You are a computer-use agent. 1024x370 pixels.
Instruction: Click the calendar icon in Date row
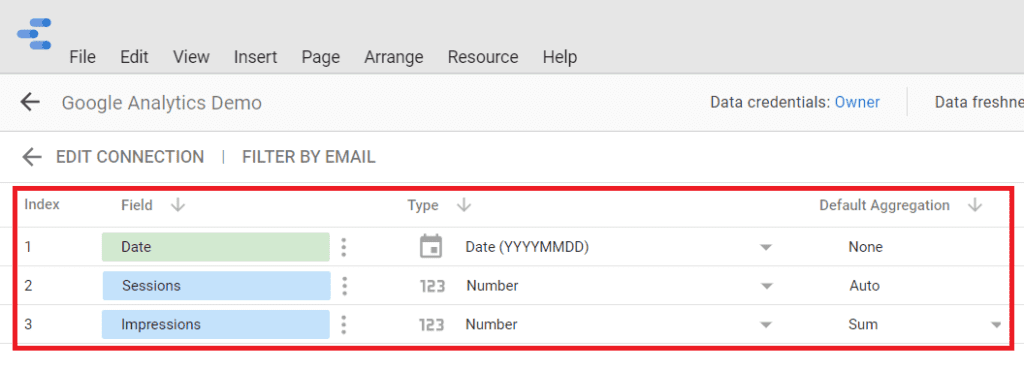coord(431,247)
